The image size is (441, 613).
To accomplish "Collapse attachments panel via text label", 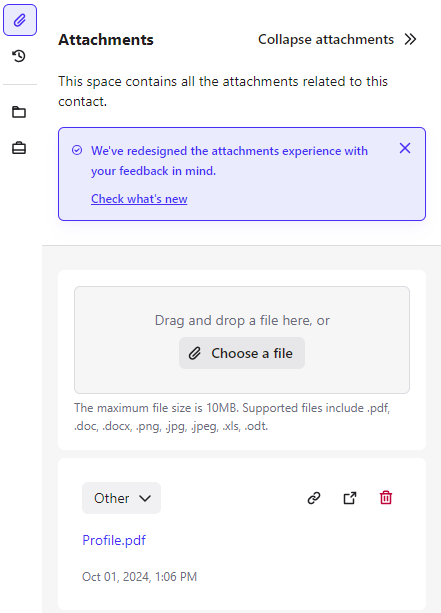I will 326,39.
